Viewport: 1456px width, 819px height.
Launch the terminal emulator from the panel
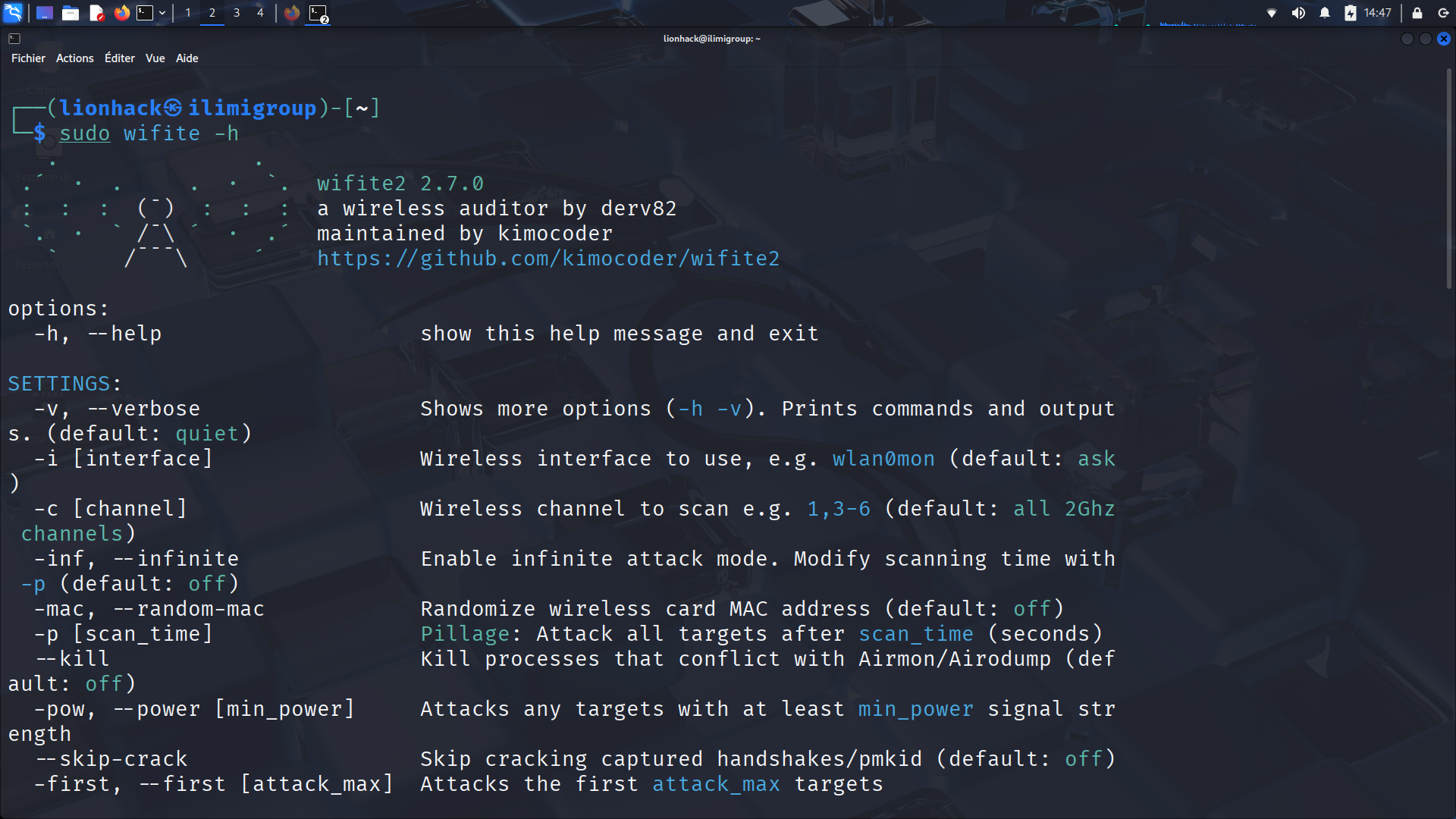tap(145, 13)
